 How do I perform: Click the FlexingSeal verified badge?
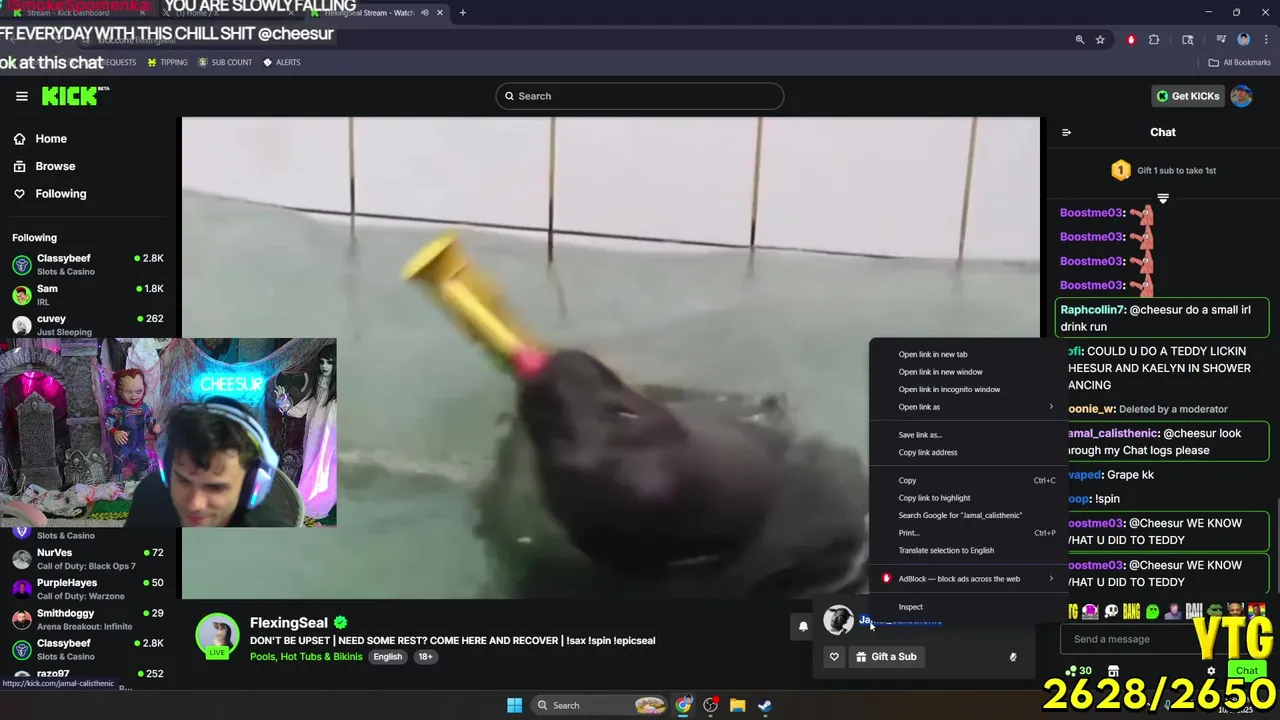[341, 623]
